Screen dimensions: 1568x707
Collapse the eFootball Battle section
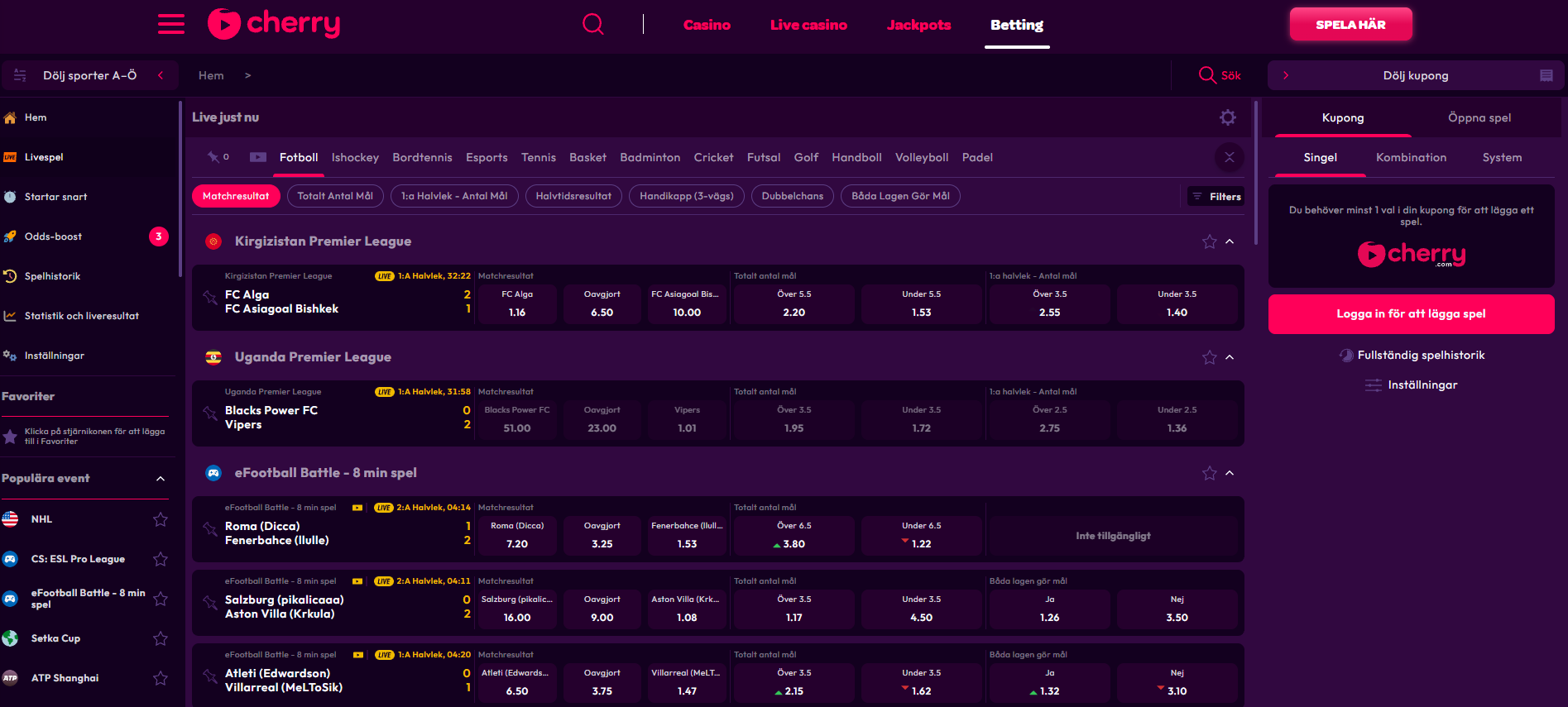coord(1230,473)
